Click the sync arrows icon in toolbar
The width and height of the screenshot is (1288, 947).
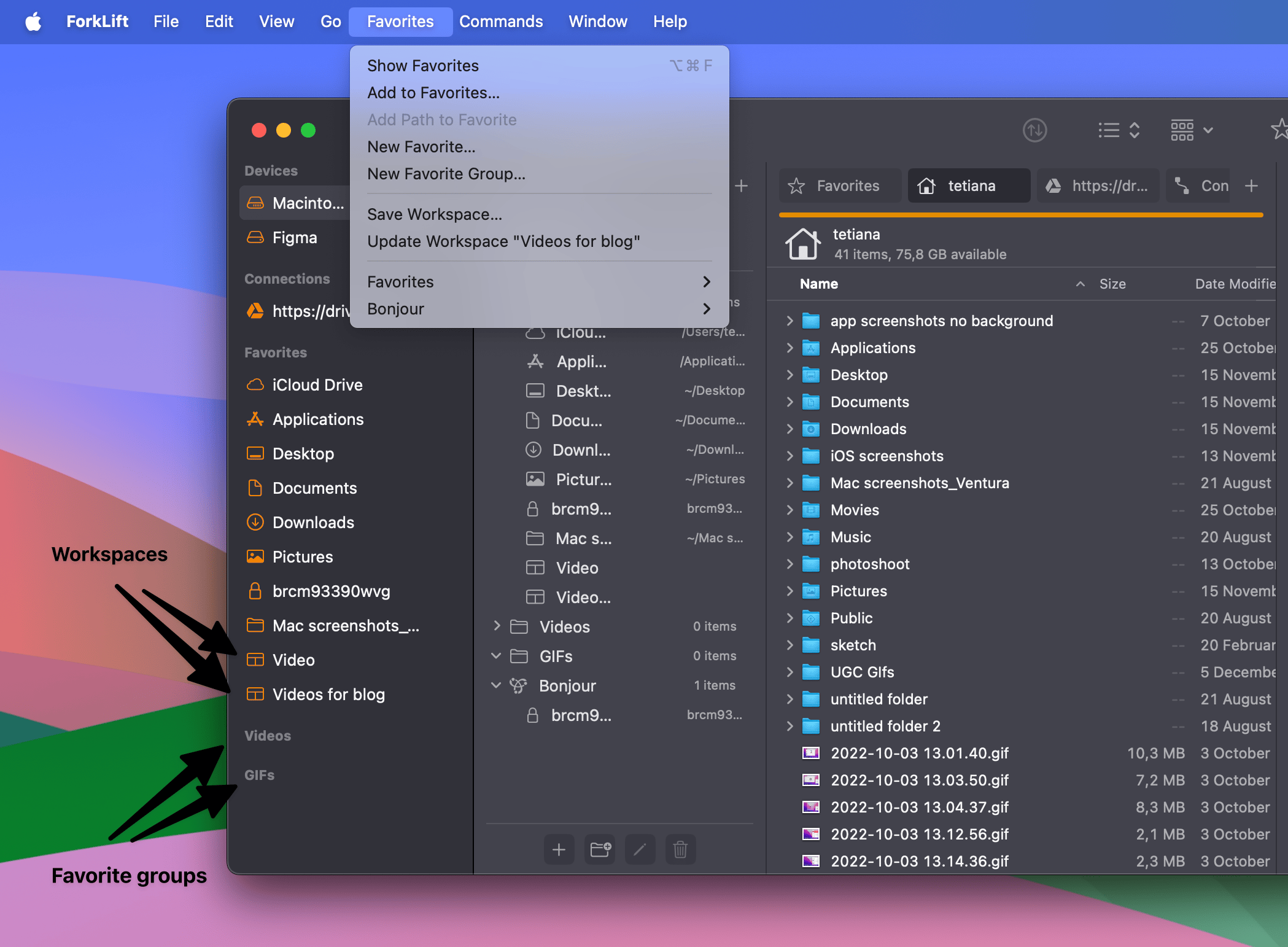(1034, 130)
